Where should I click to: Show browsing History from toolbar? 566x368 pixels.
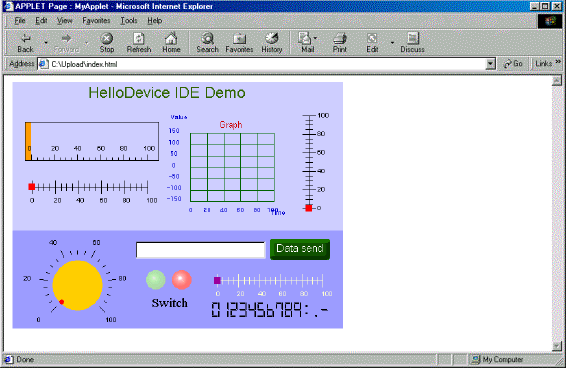click(271, 39)
